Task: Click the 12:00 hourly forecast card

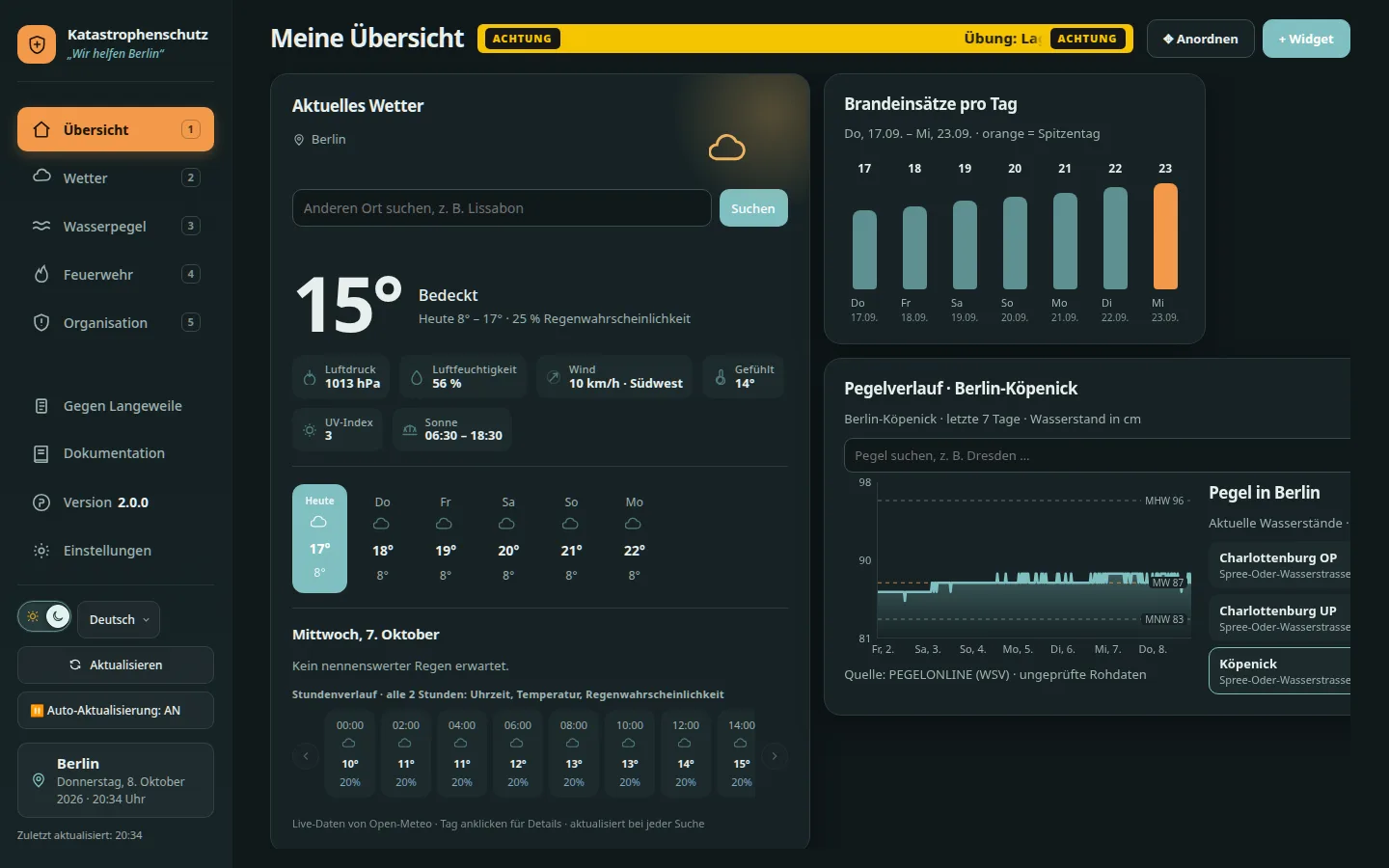Action: [x=686, y=753]
